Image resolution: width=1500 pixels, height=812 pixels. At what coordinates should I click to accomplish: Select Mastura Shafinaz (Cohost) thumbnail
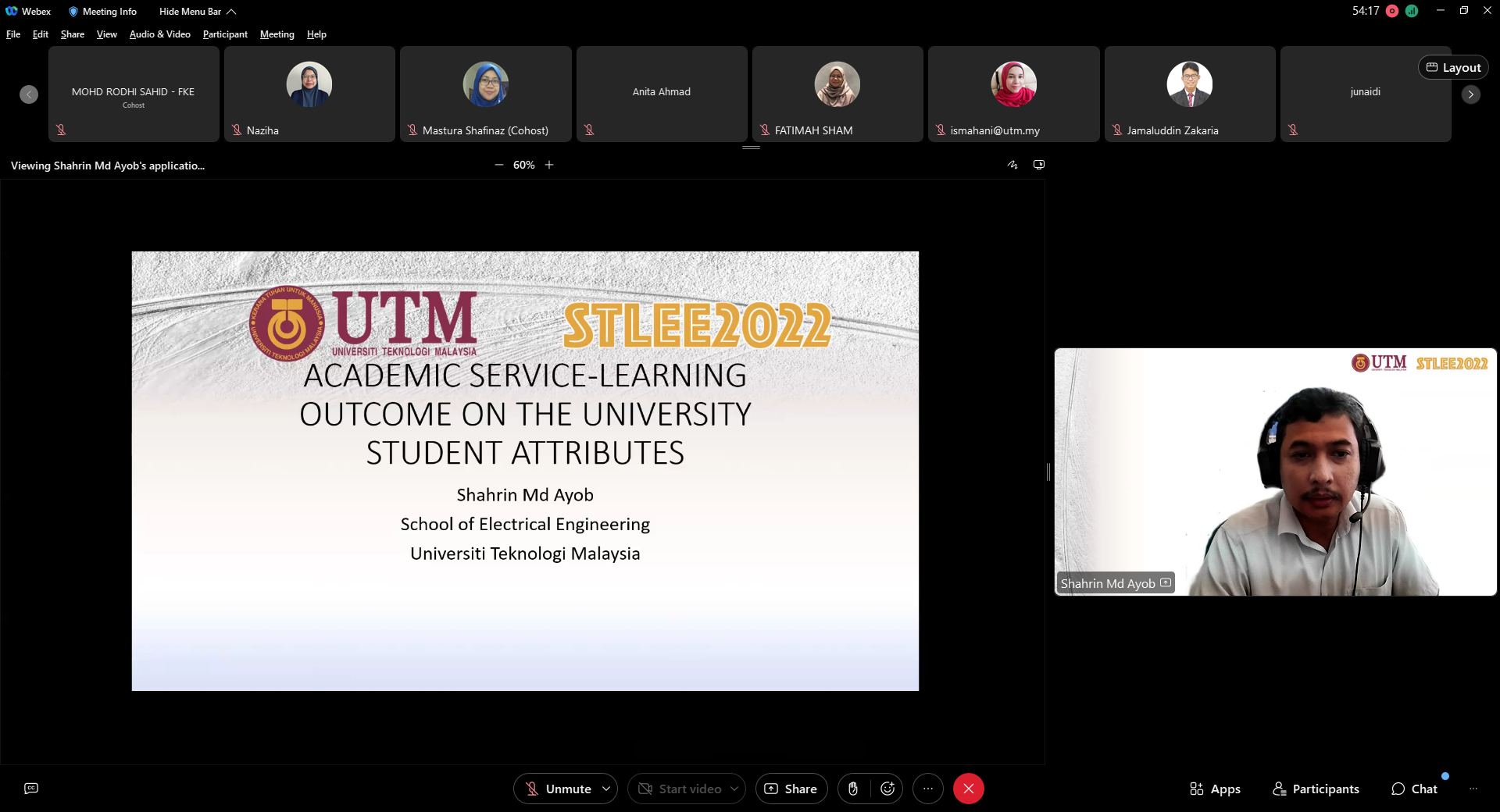(x=485, y=94)
